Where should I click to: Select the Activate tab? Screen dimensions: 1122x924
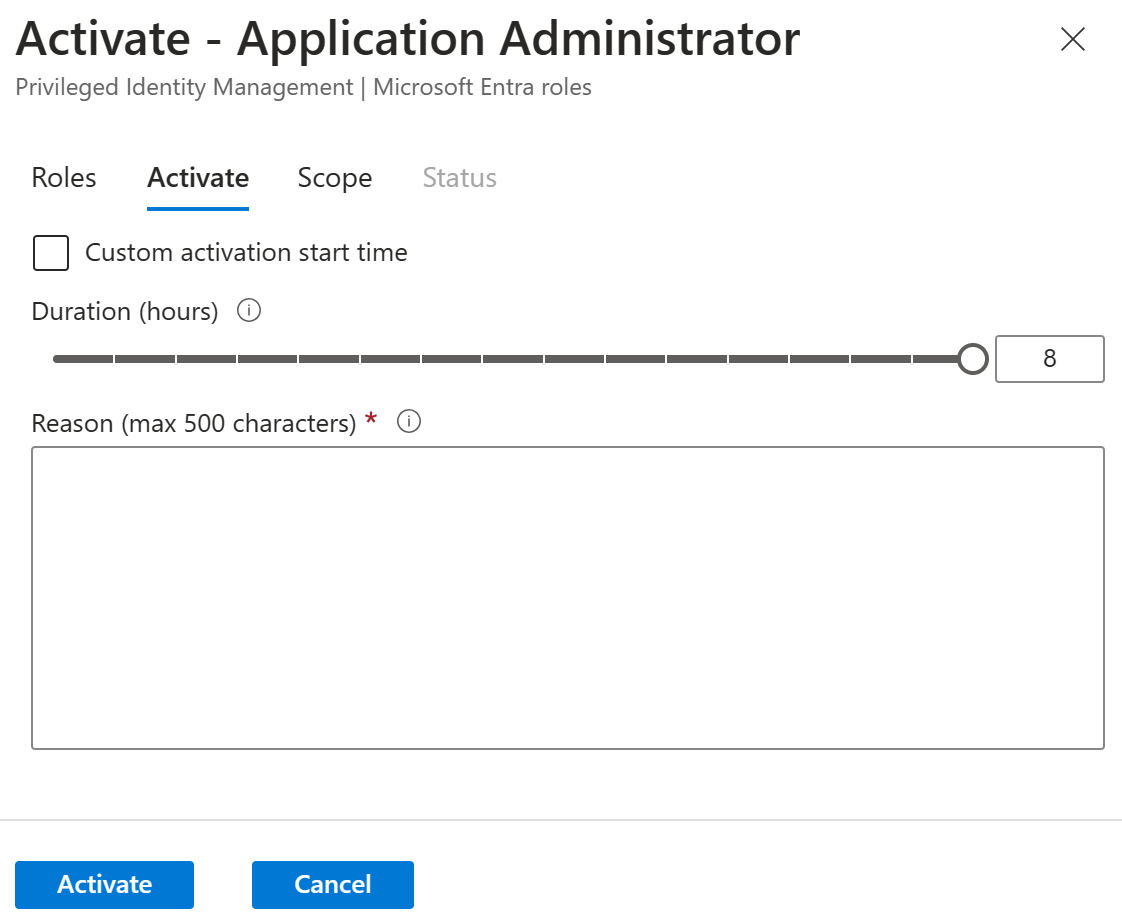[198, 178]
